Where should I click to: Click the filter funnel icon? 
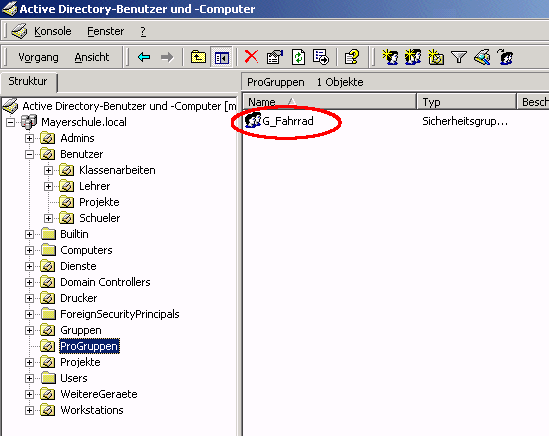[x=459, y=57]
